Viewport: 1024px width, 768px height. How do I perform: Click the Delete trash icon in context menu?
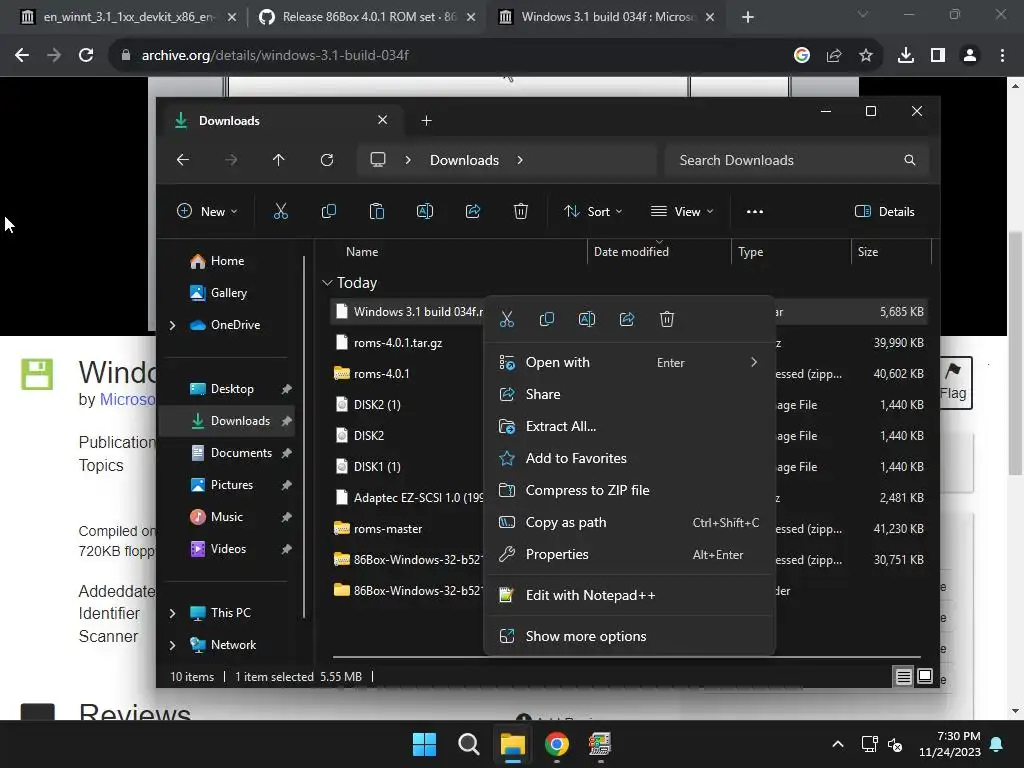[667, 319]
